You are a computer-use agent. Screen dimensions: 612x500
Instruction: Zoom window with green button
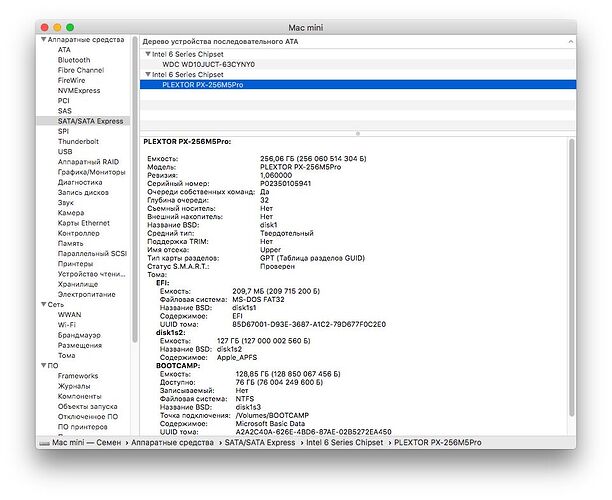tap(70, 27)
